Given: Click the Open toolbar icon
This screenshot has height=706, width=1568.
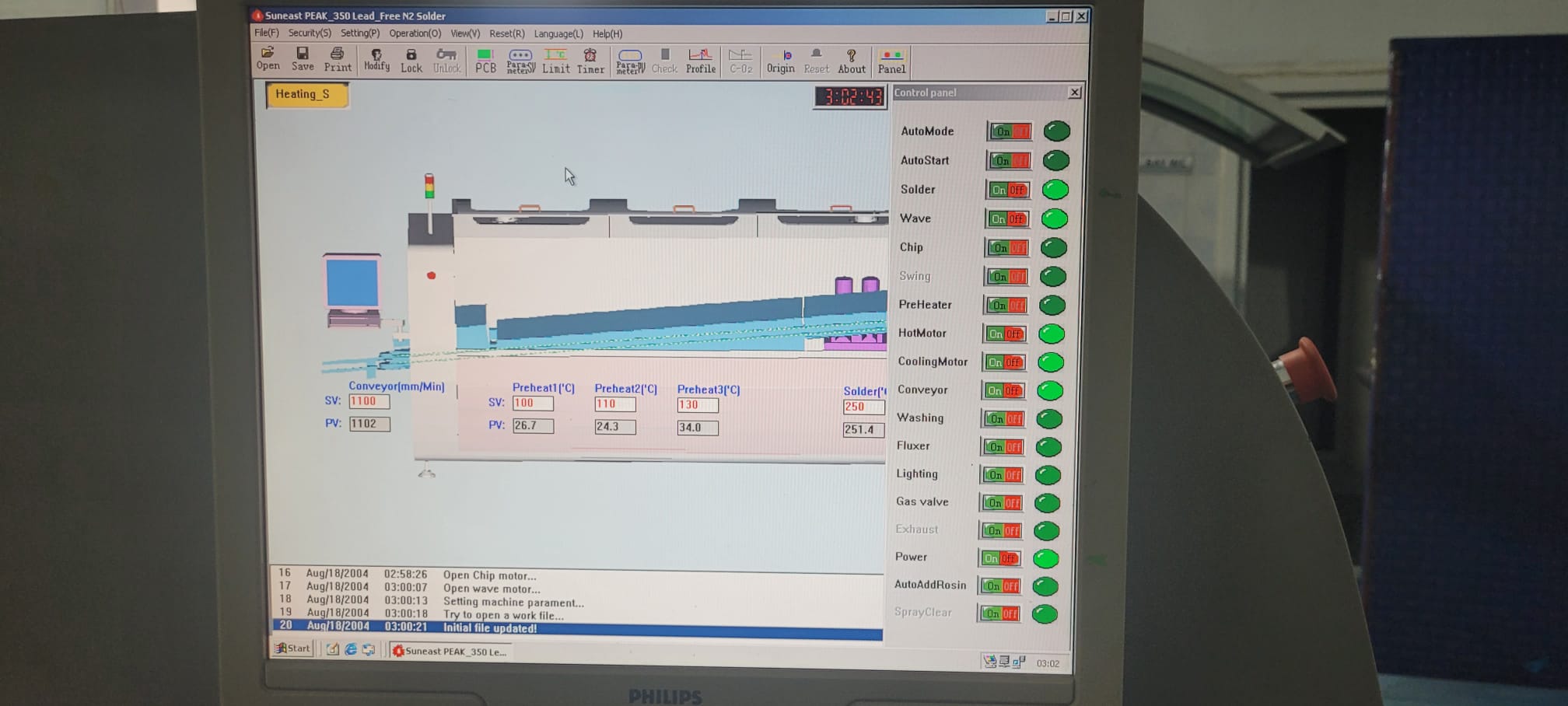Looking at the screenshot, I should (x=268, y=59).
